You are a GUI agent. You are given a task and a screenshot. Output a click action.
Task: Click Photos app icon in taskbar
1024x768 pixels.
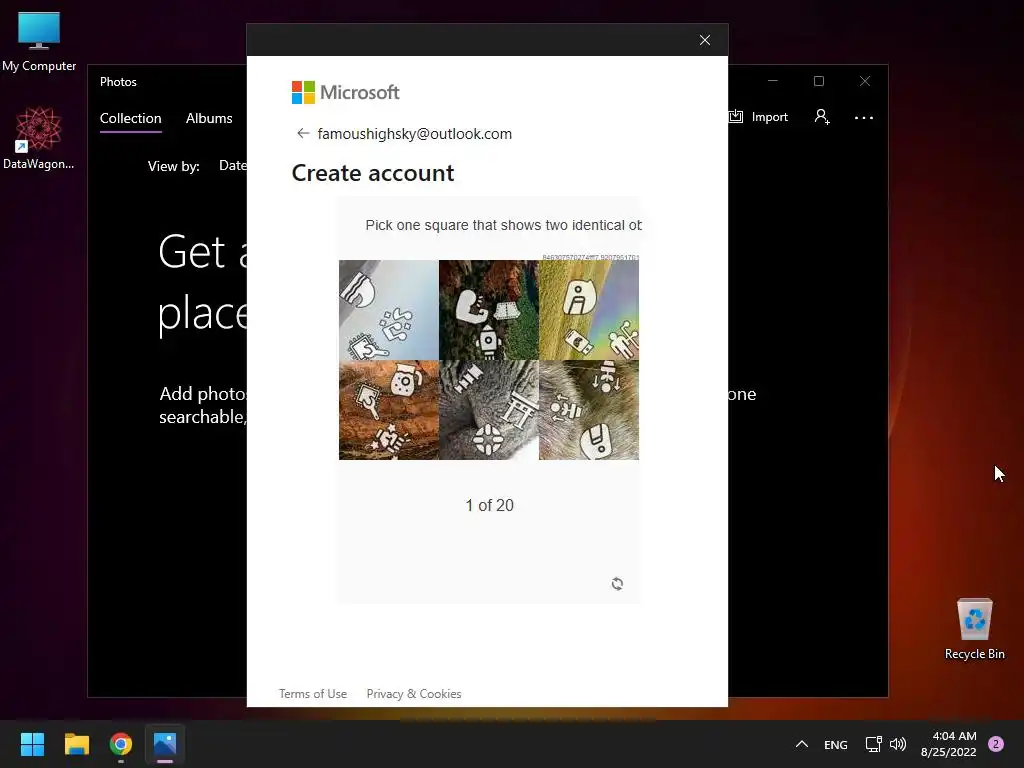click(165, 744)
